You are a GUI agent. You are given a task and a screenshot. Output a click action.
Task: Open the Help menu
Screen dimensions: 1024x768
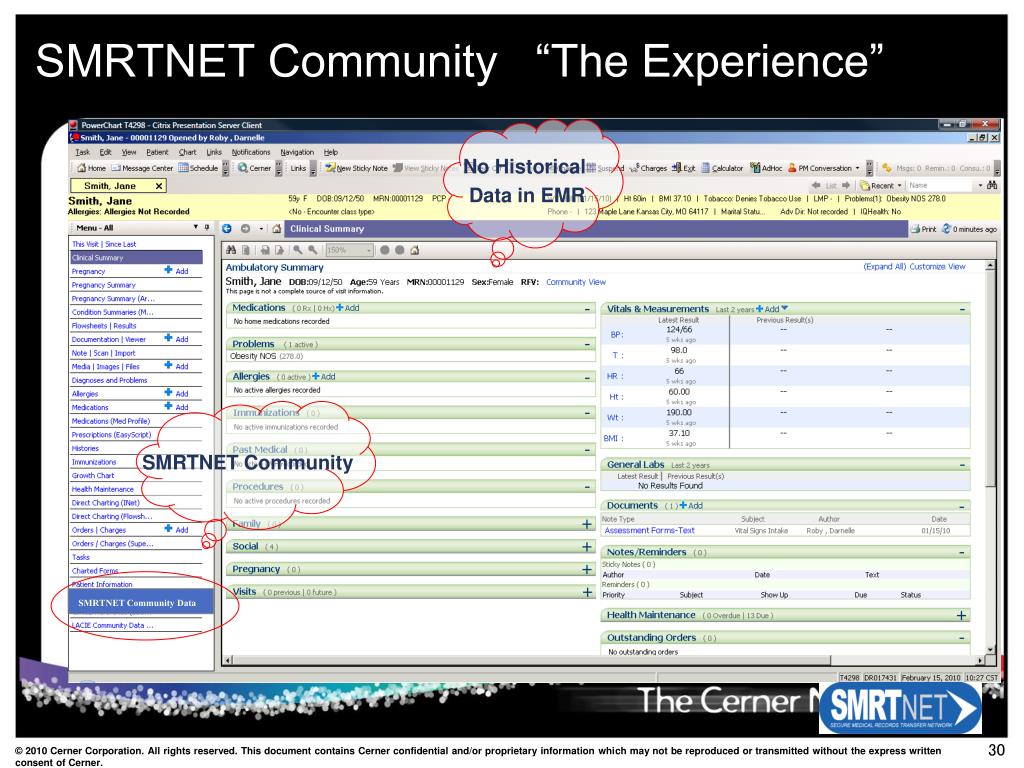(x=331, y=152)
